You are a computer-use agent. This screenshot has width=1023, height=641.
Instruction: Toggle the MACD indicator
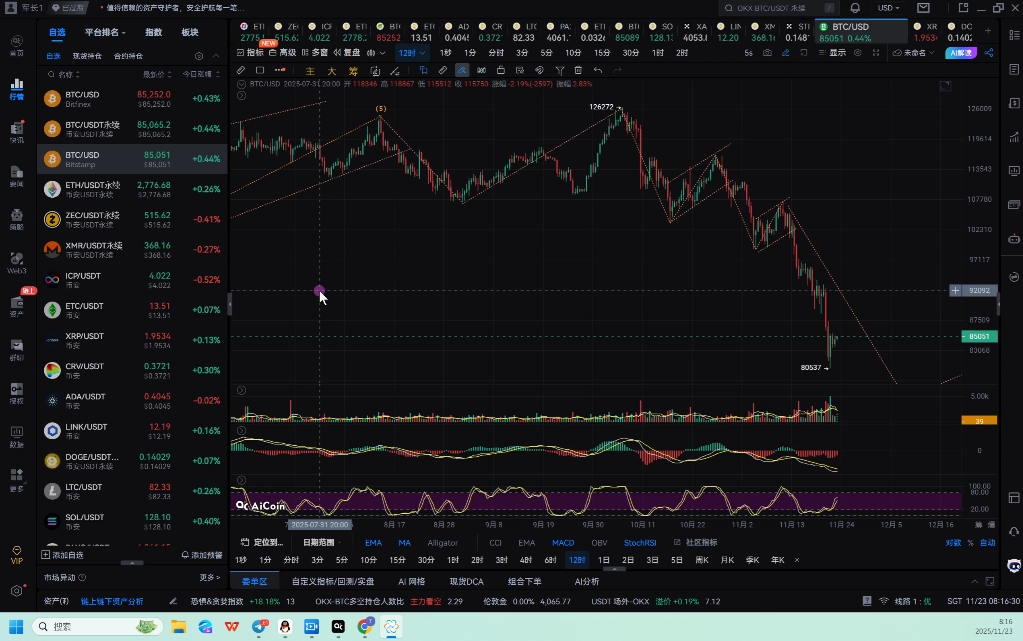[563, 543]
